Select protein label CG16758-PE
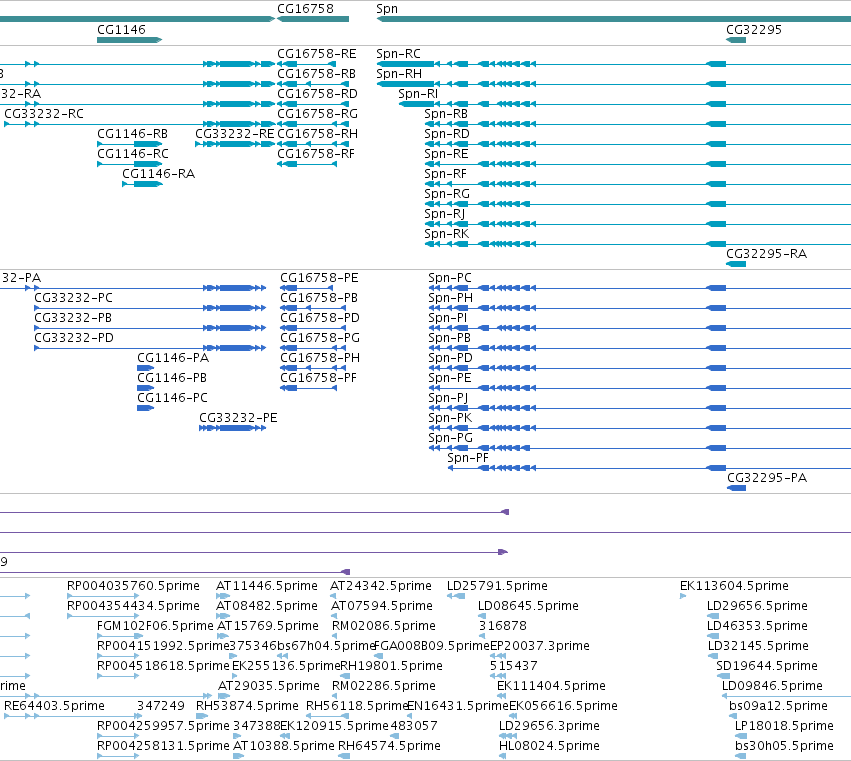The height and width of the screenshot is (761, 851). coord(319,278)
